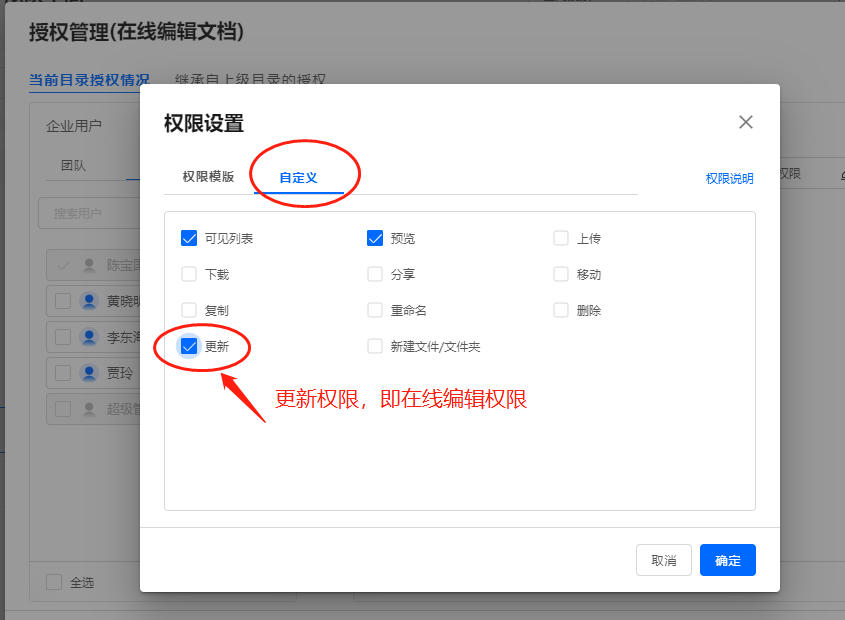Viewport: 845px width, 620px height.
Task: Select the 团队 tab in background panel
Action: coord(73,166)
